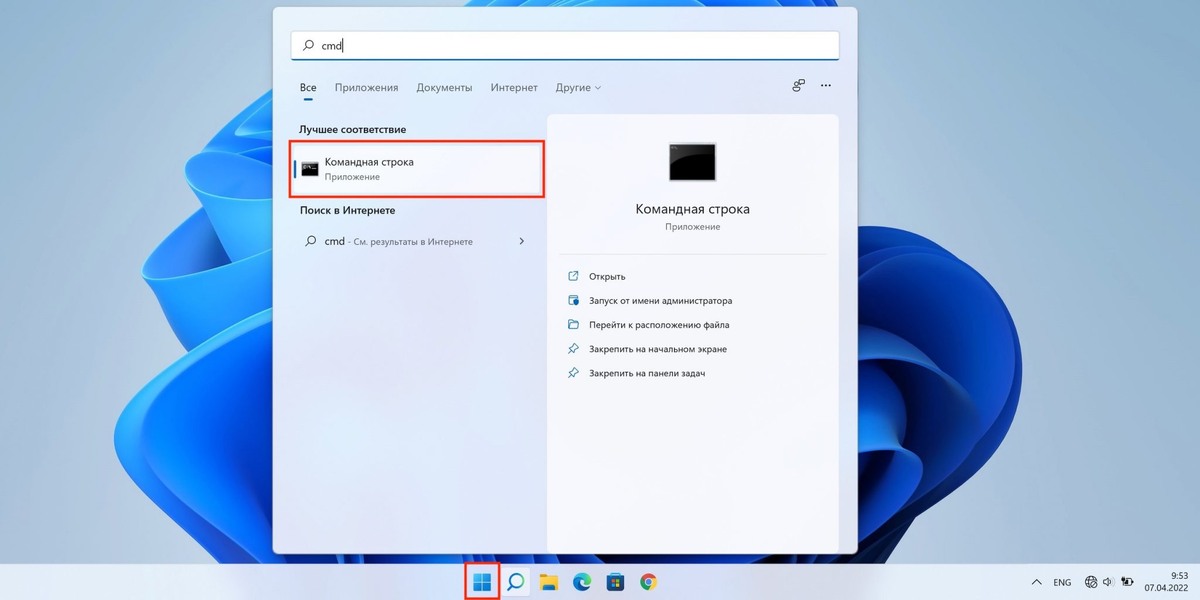
Task: Click the magnifier icon in the search box
Action: pos(308,45)
